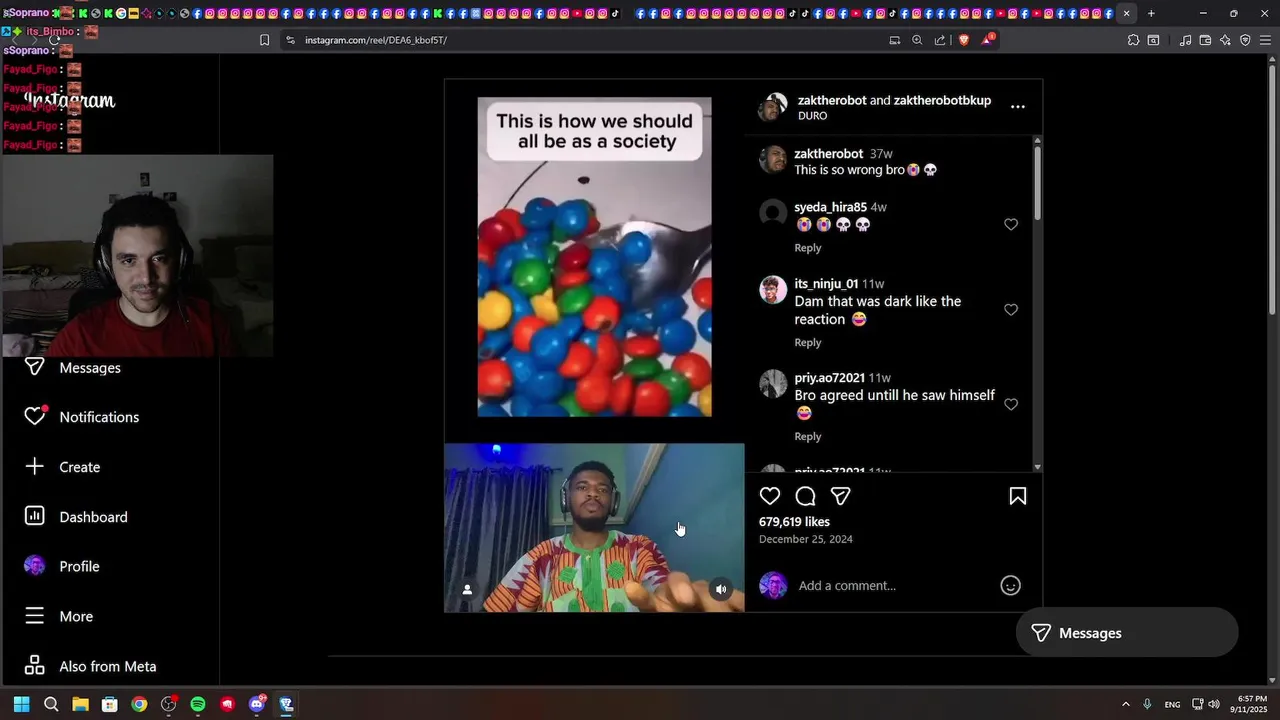The image size is (1280, 720).
Task: Like syeda_hira85's comment
Action: [x=1011, y=224]
